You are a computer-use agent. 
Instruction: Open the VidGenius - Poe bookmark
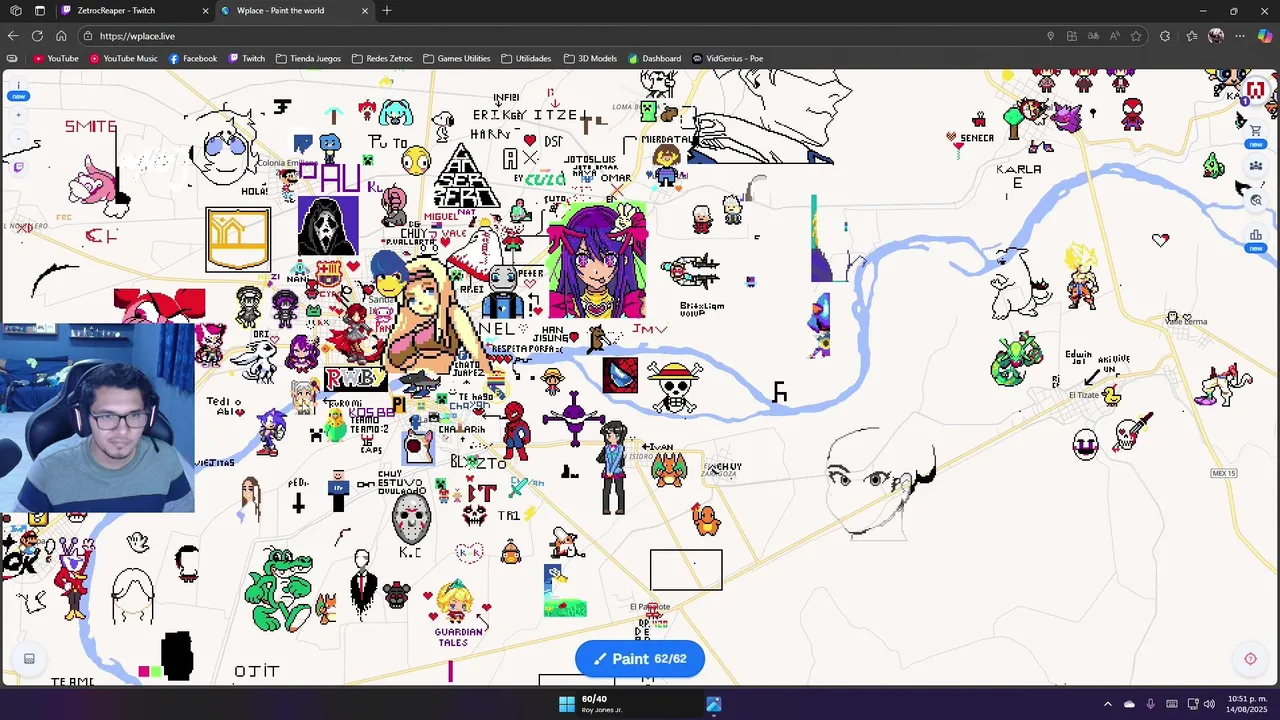tap(728, 58)
